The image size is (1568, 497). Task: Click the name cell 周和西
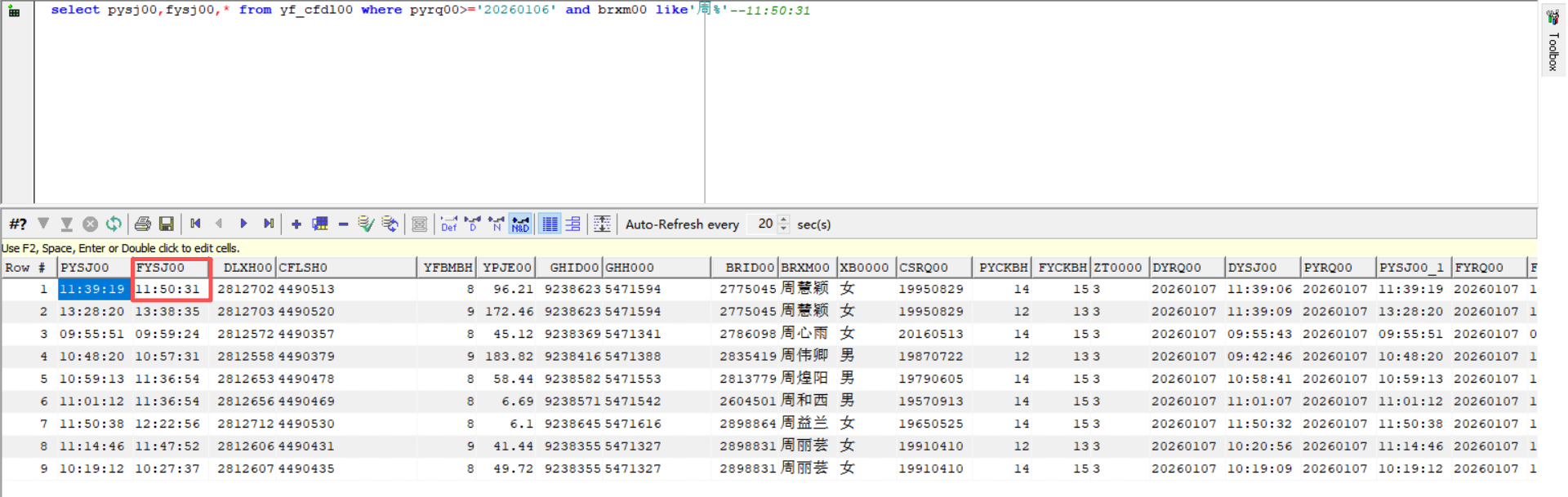[807, 402]
